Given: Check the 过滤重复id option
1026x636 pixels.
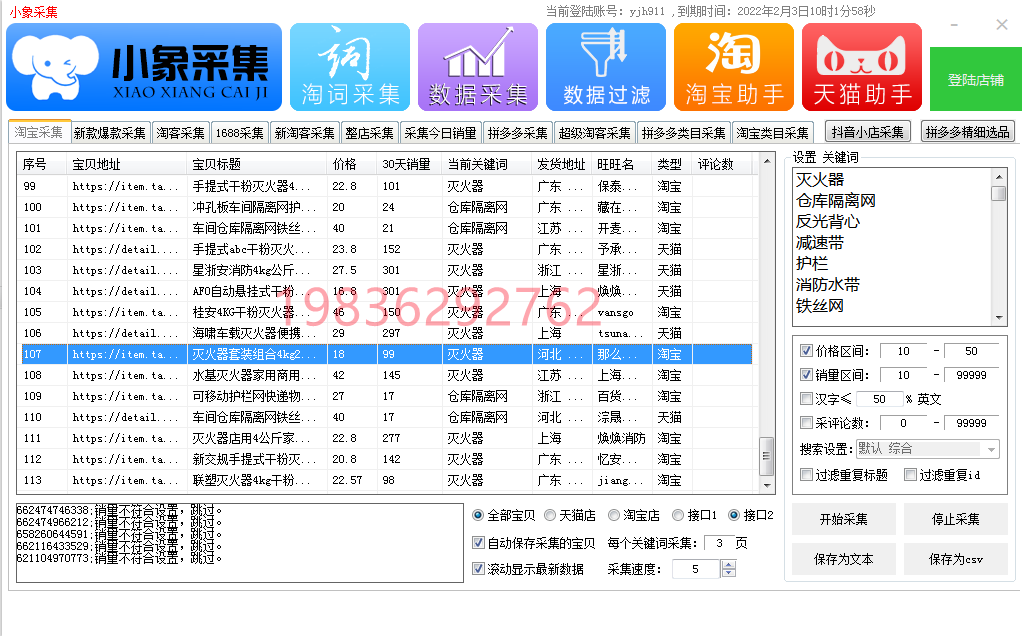Looking at the screenshot, I should pyautogui.click(x=910, y=474).
